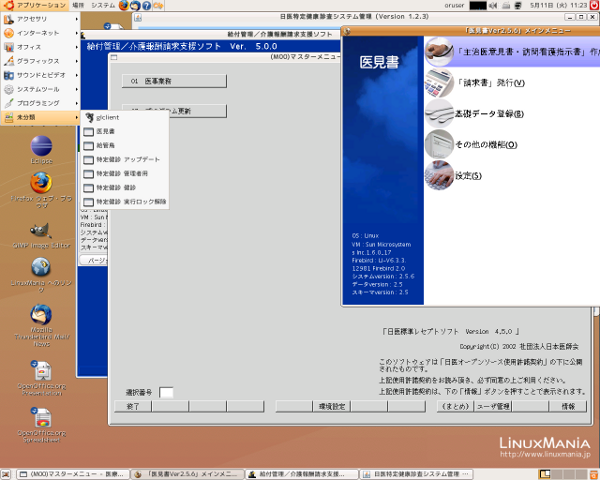The image size is (600, 480).
Task: Expand the インターネット submenu
Action: tap(42, 33)
